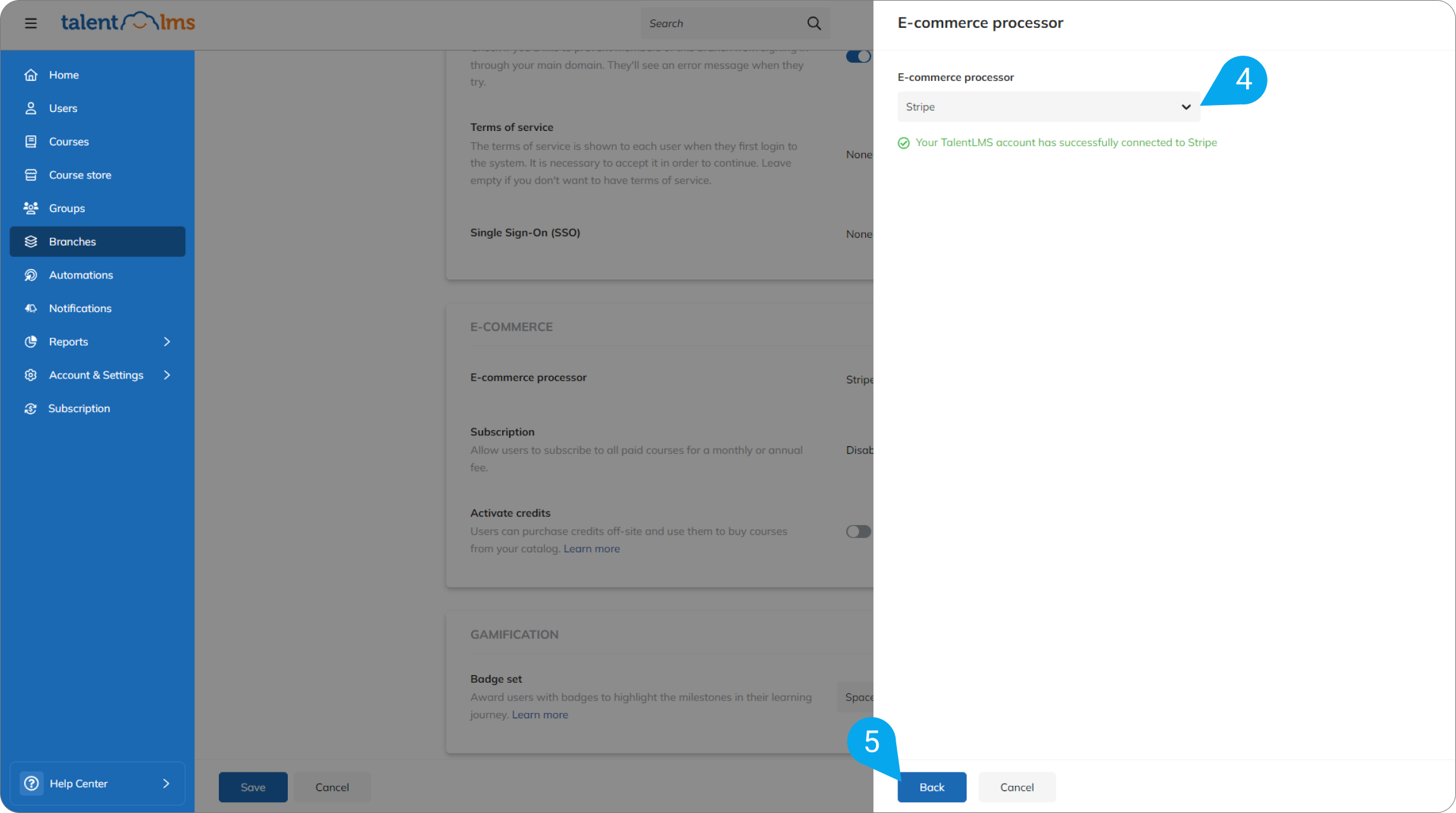This screenshot has width=1456, height=813.
Task: Click the Reports pie chart icon
Action: tap(31, 342)
